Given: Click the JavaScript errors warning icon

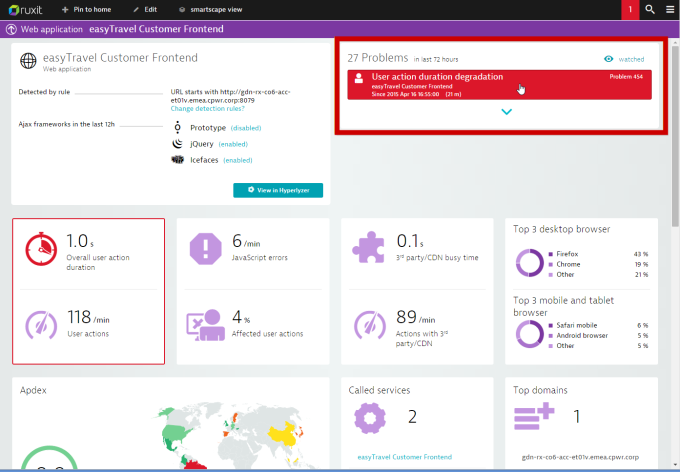Looking at the screenshot, I should (206, 249).
